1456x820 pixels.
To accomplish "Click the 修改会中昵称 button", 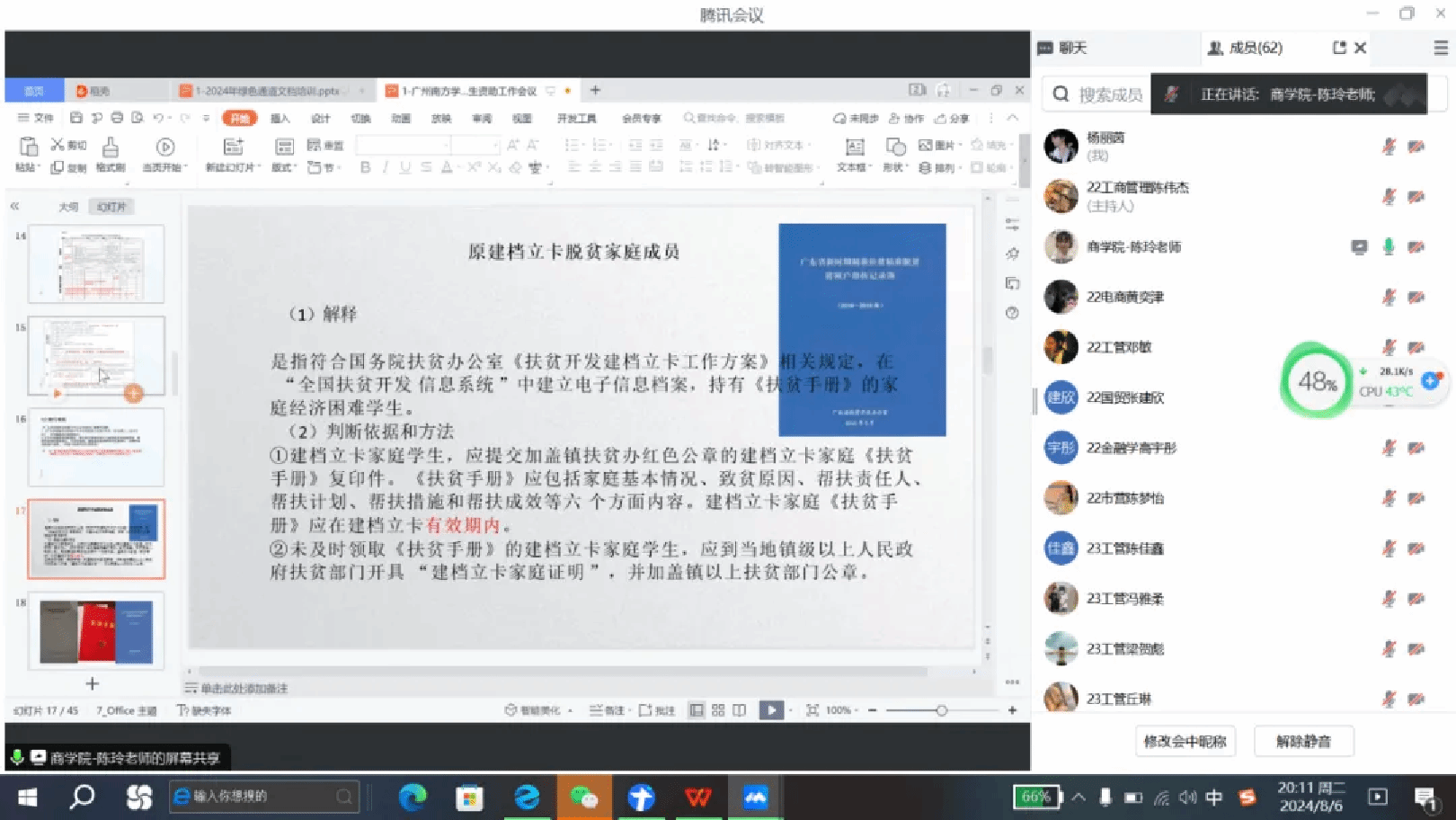I will point(1185,741).
